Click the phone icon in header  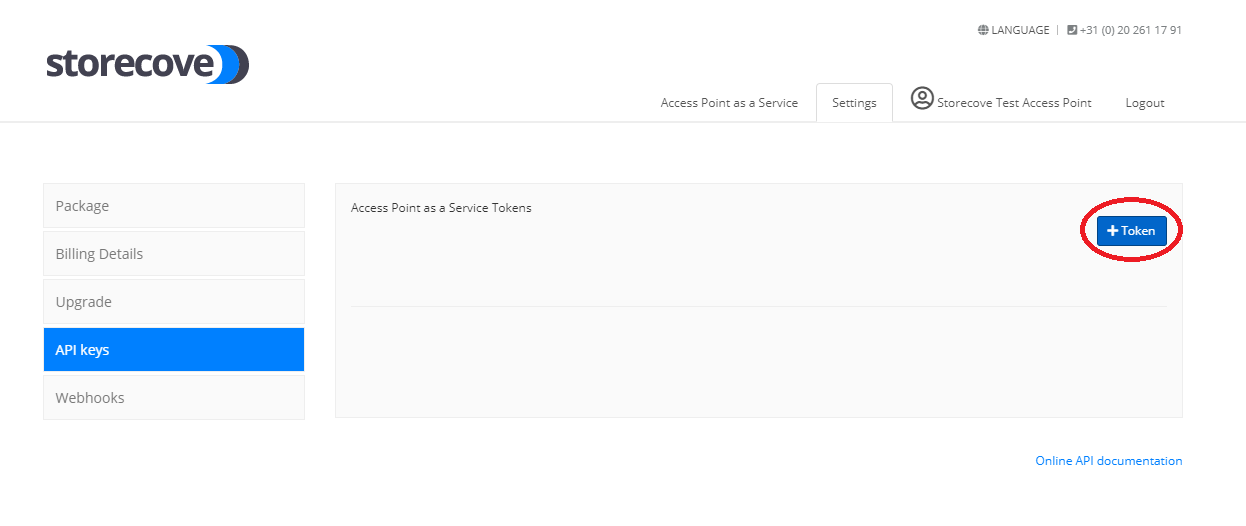point(1072,30)
